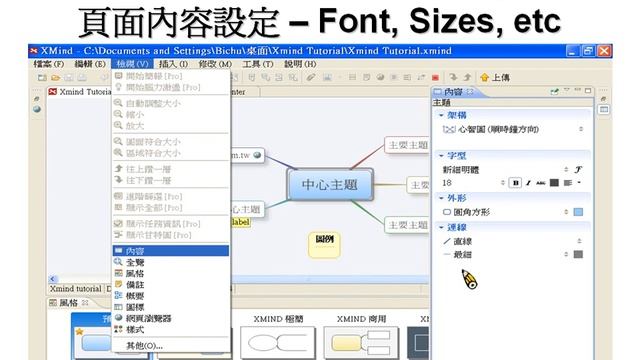Toggle italic formatting

click(x=528, y=183)
